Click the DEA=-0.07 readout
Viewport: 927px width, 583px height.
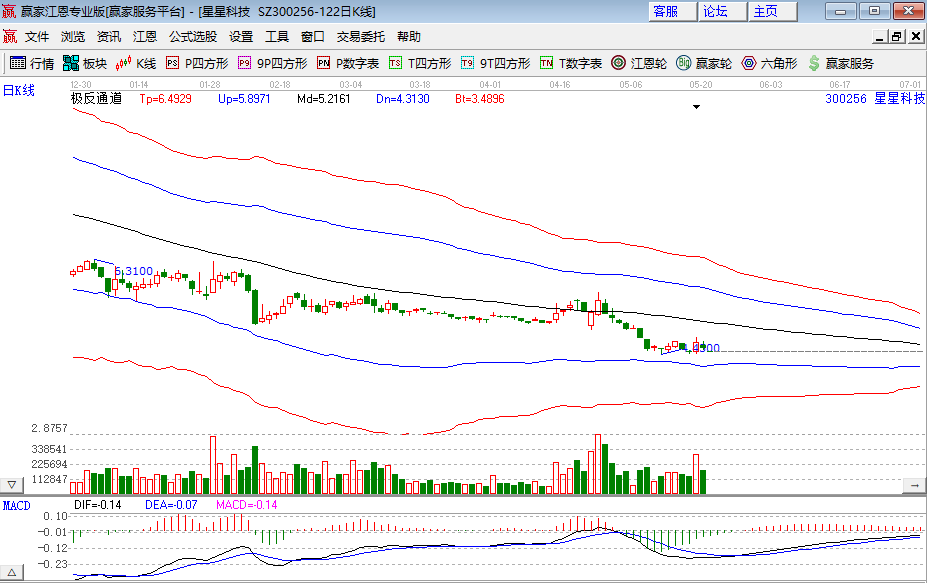tap(171, 504)
